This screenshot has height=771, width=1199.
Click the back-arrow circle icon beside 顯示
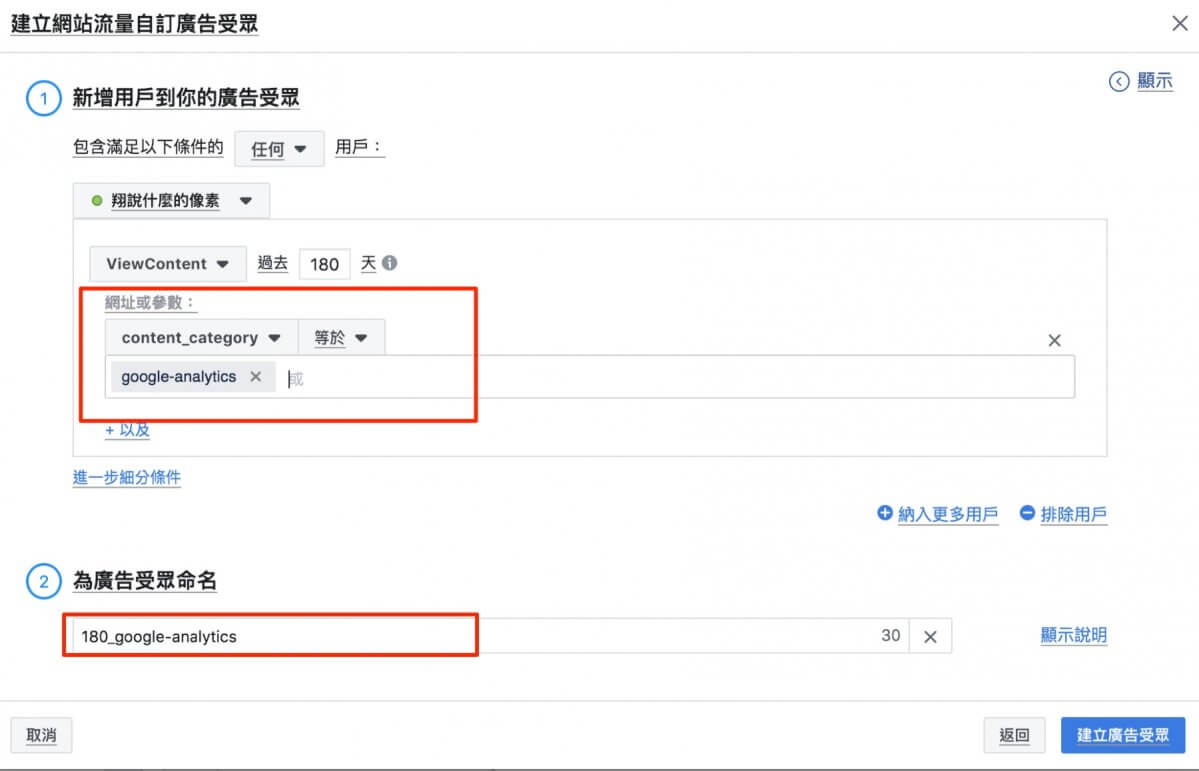[1119, 82]
